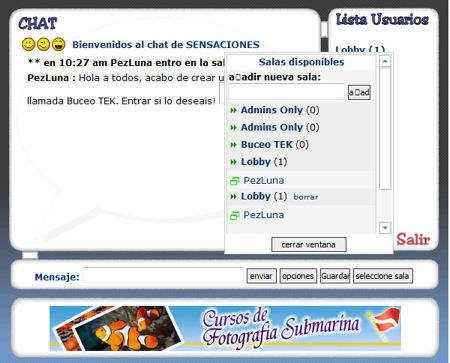The height and width of the screenshot is (363, 450).
Task: Insert the winking face emoticon
Action: coord(43,44)
